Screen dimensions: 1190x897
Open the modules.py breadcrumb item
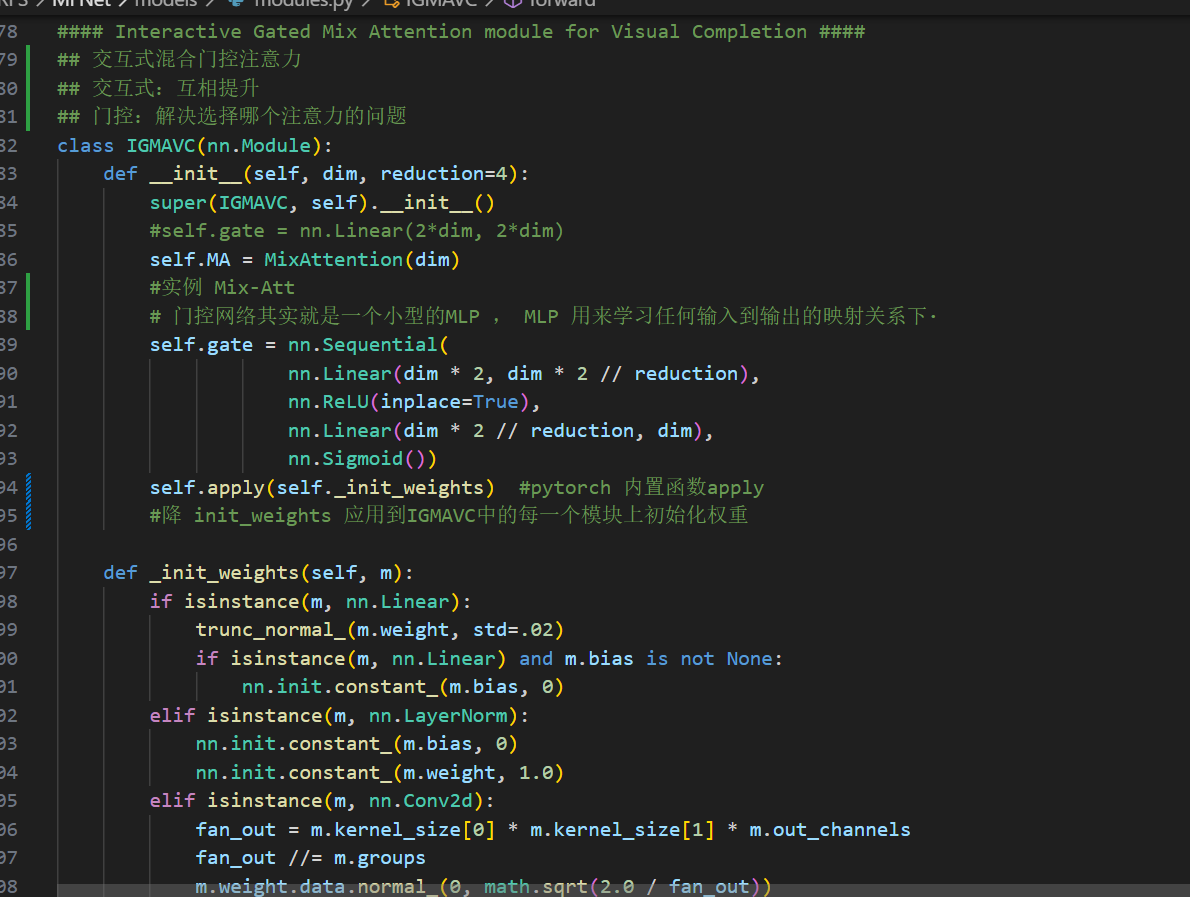coord(292,4)
